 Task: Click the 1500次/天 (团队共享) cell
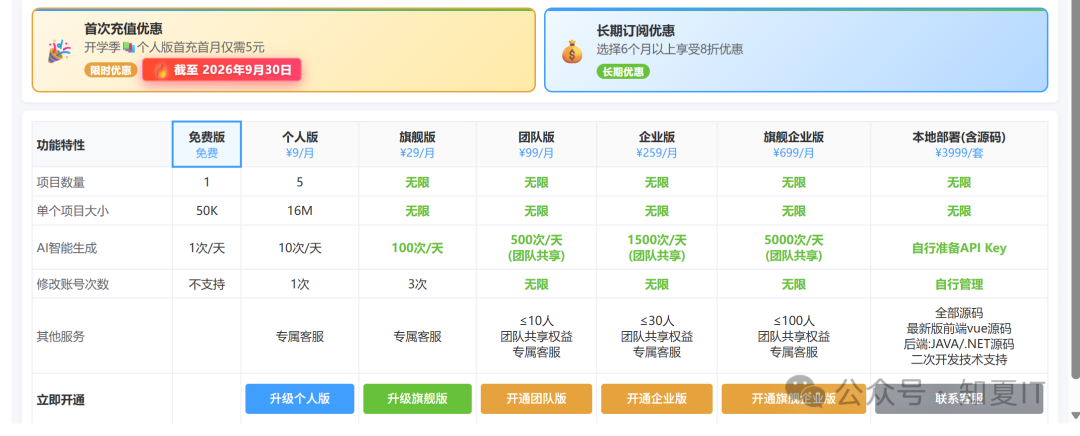656,248
